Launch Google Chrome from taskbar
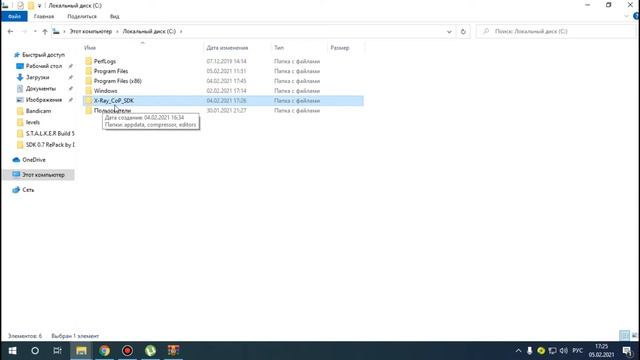 pos(104,351)
